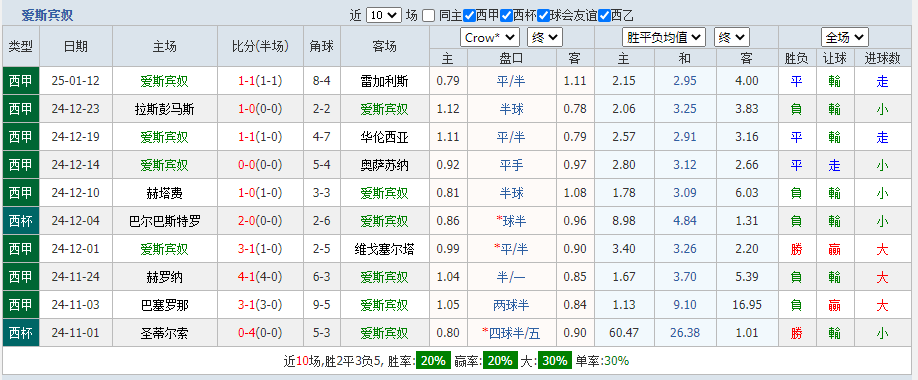
Task: Click the 半/一 handicap cell
Action: click(x=511, y=278)
